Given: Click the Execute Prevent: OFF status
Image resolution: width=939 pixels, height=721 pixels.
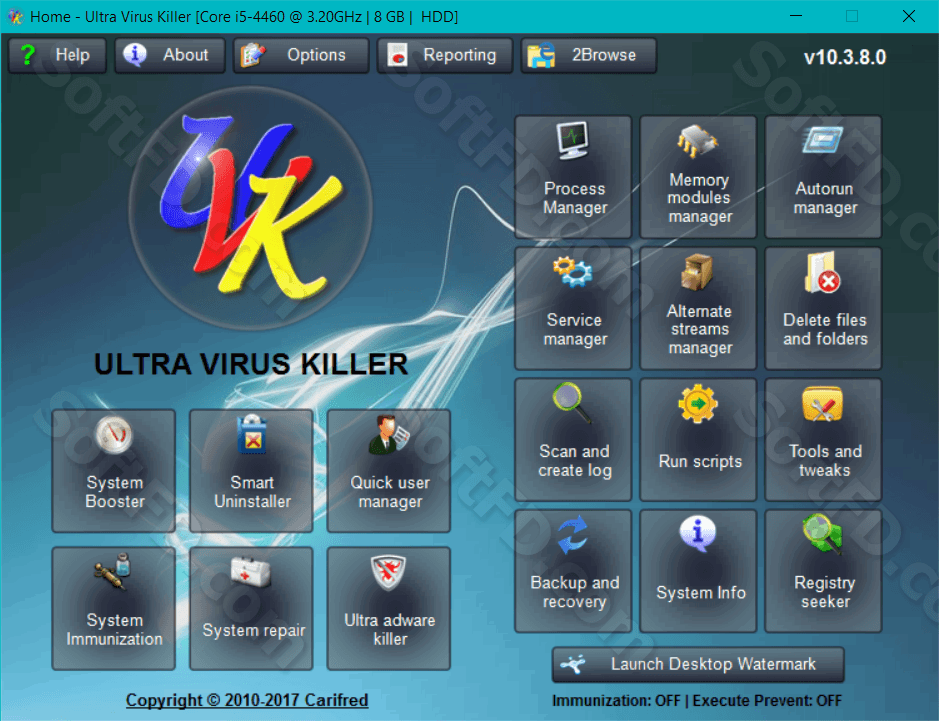Looking at the screenshot, I should tap(767, 701).
